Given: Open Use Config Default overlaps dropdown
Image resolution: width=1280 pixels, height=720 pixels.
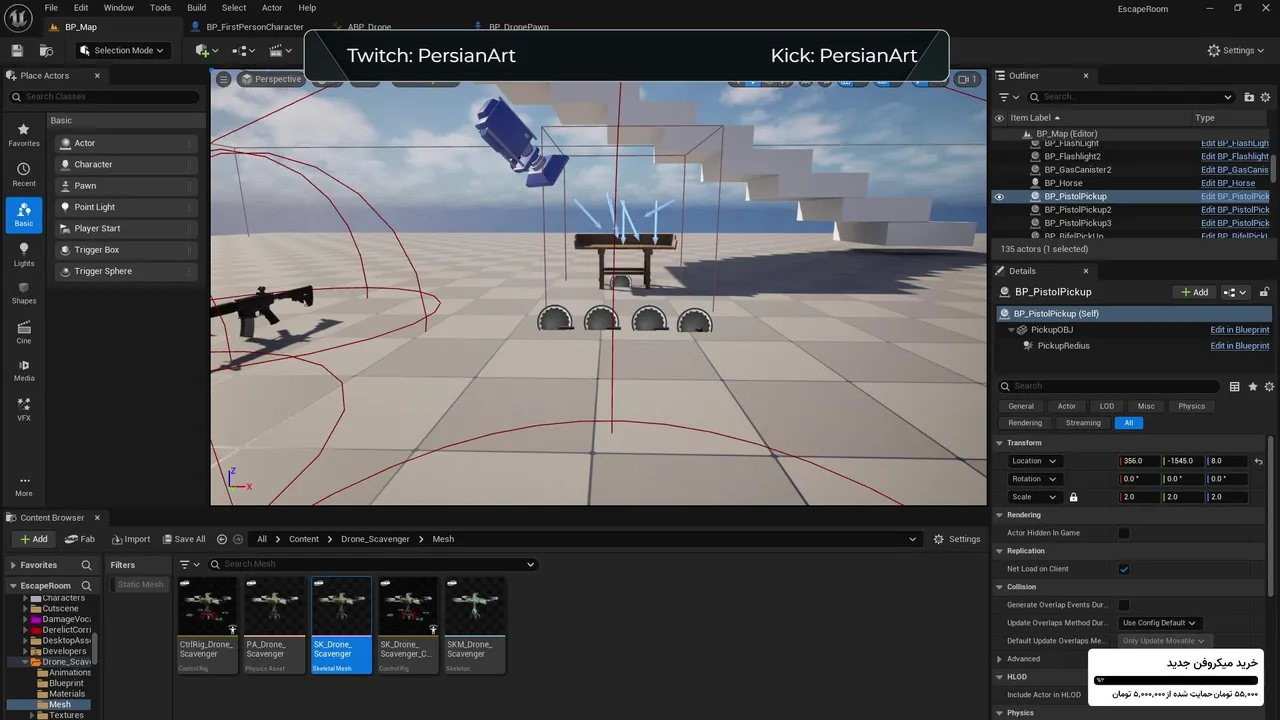Looking at the screenshot, I should [1159, 623].
